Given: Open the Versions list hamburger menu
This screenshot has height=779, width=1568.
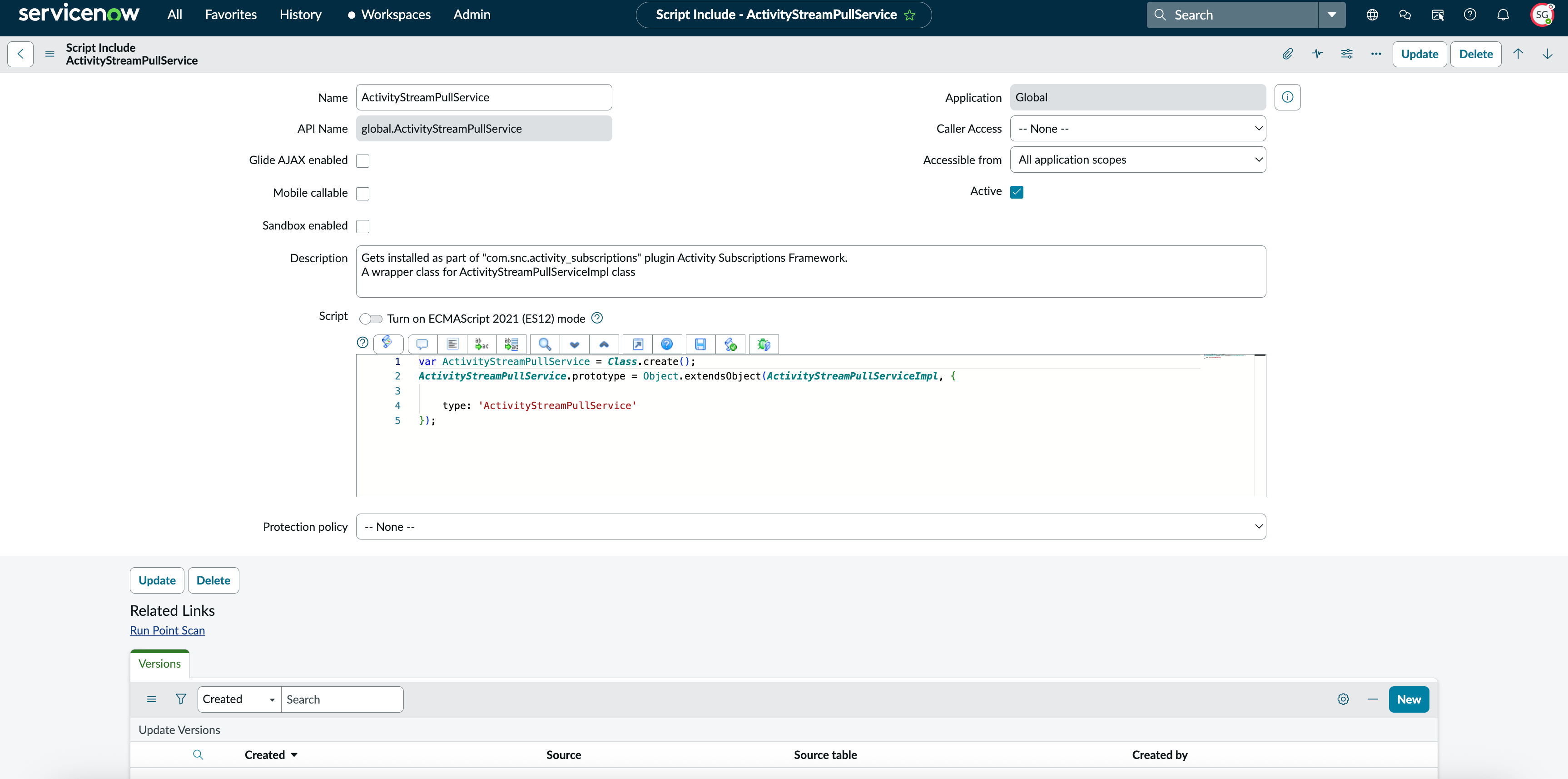Looking at the screenshot, I should pyautogui.click(x=152, y=699).
